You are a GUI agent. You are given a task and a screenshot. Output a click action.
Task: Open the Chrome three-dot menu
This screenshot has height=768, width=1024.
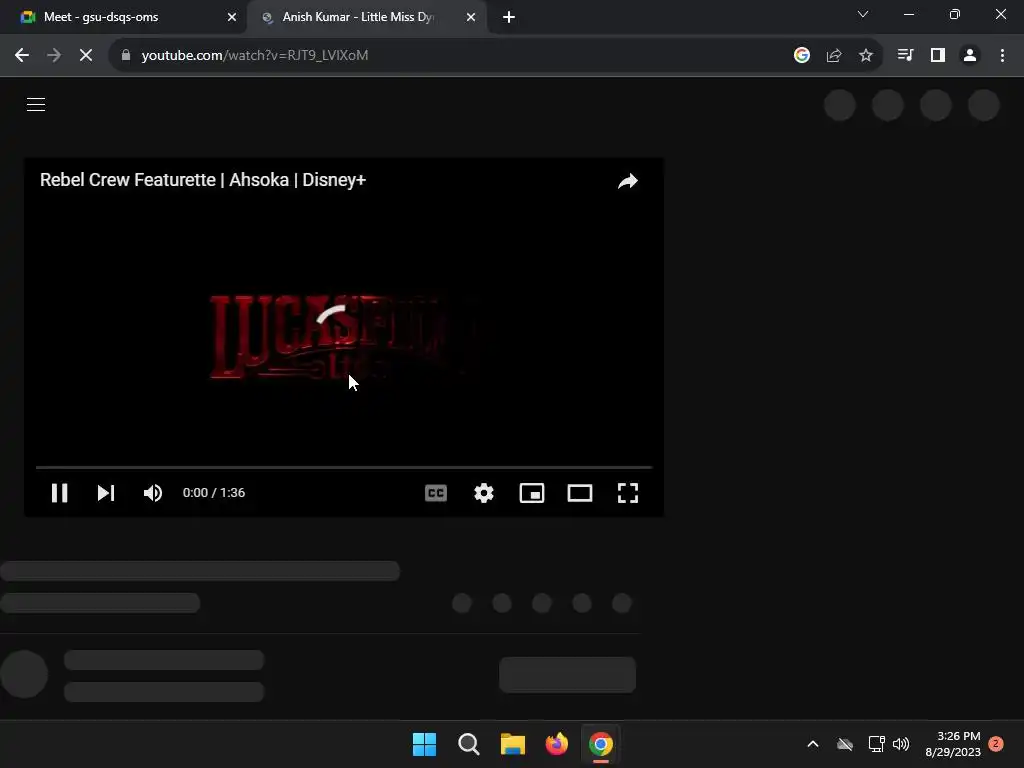pos(1002,56)
